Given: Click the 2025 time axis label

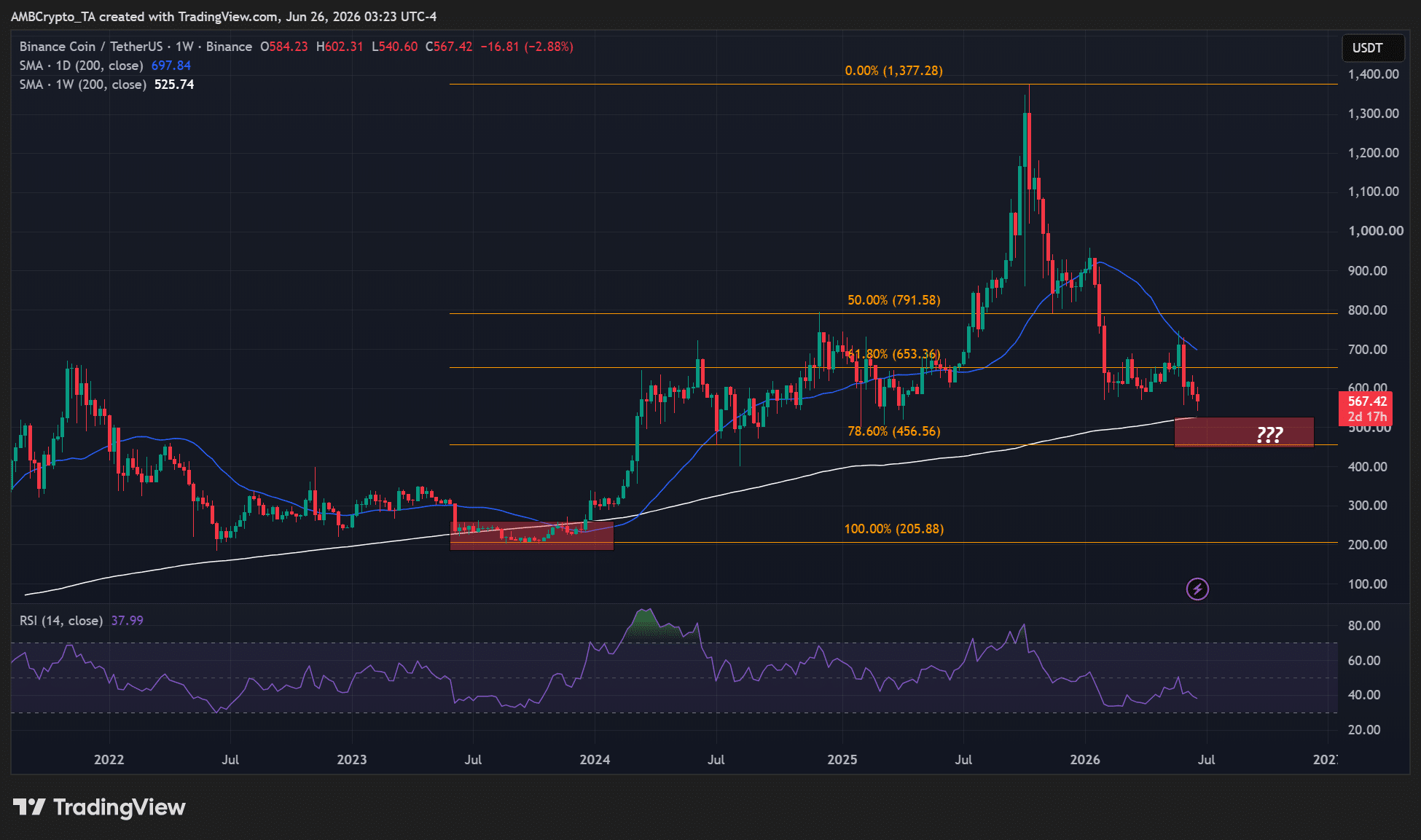Looking at the screenshot, I should [x=842, y=759].
